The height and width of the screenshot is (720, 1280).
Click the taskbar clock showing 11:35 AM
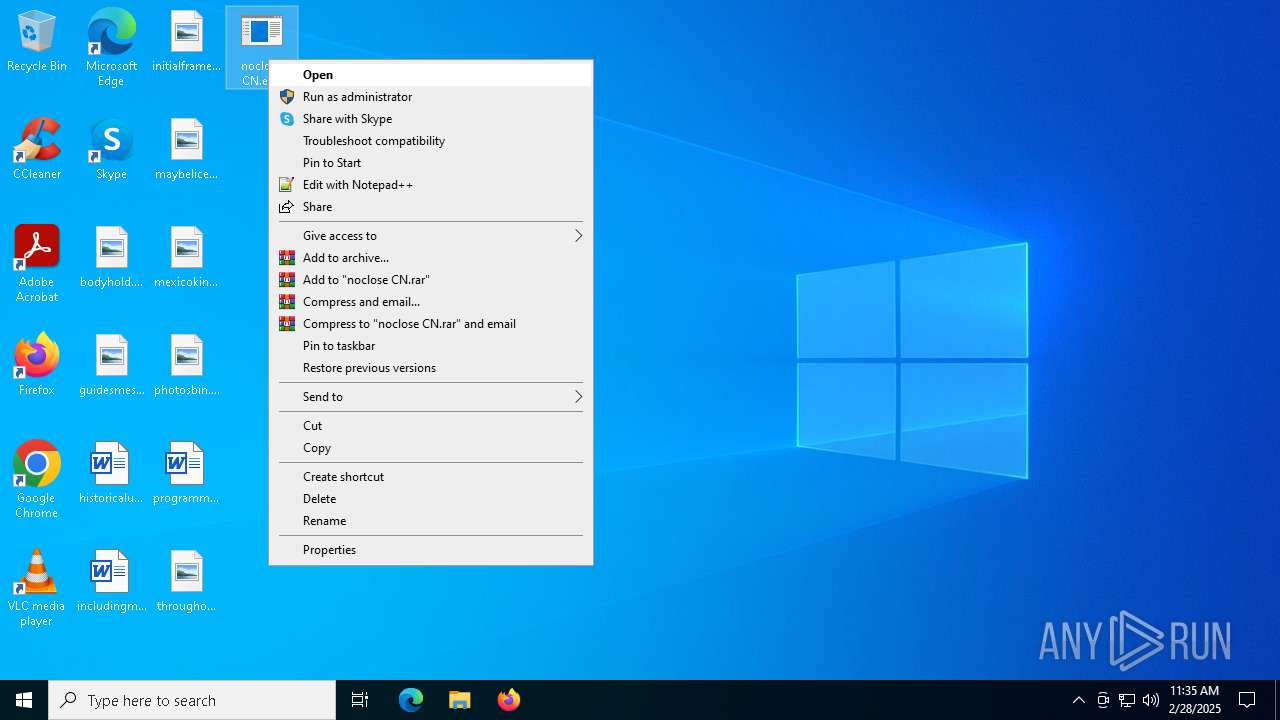click(1194, 700)
